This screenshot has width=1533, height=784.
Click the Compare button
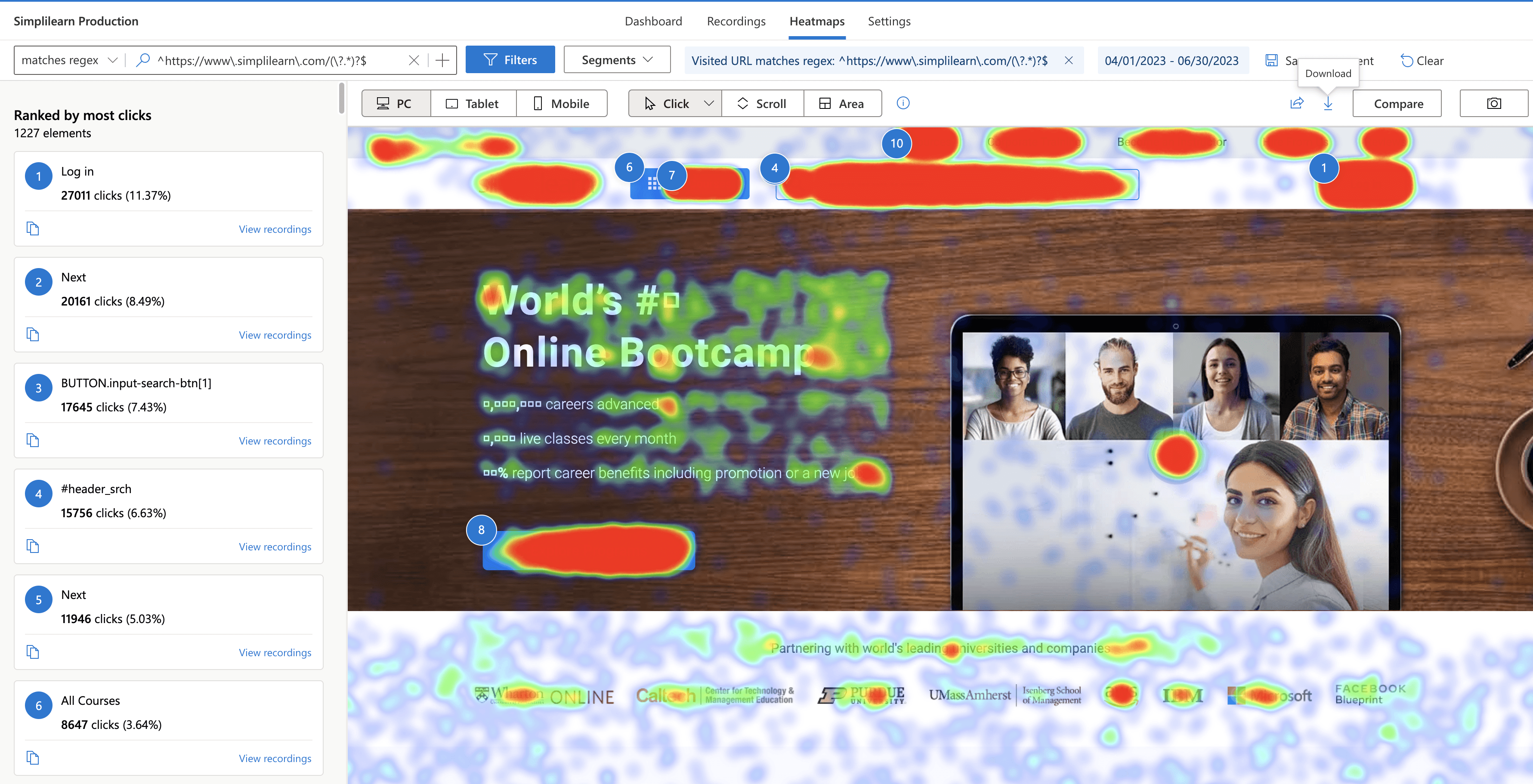pyautogui.click(x=1398, y=104)
